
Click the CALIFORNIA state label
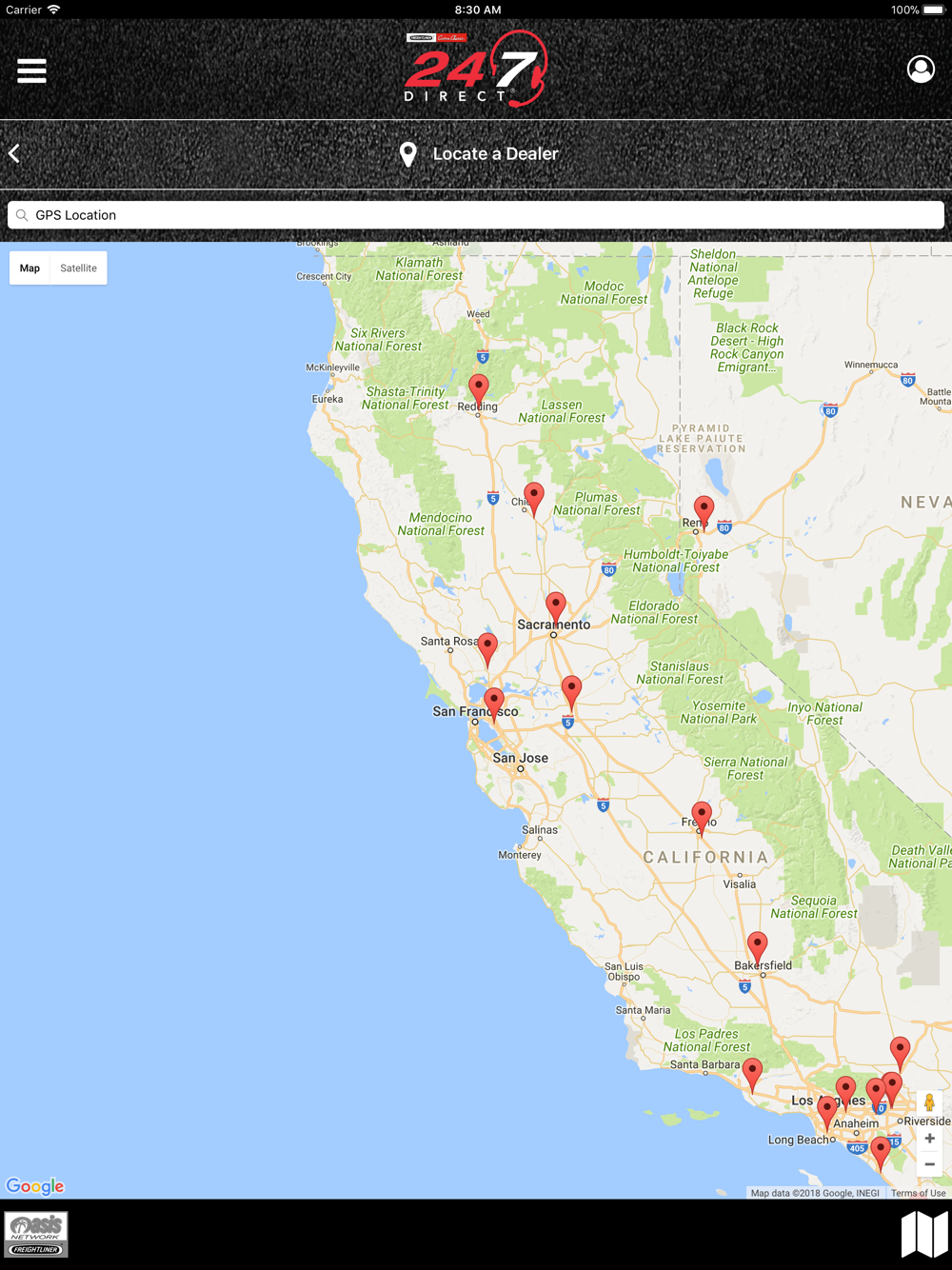(x=705, y=857)
